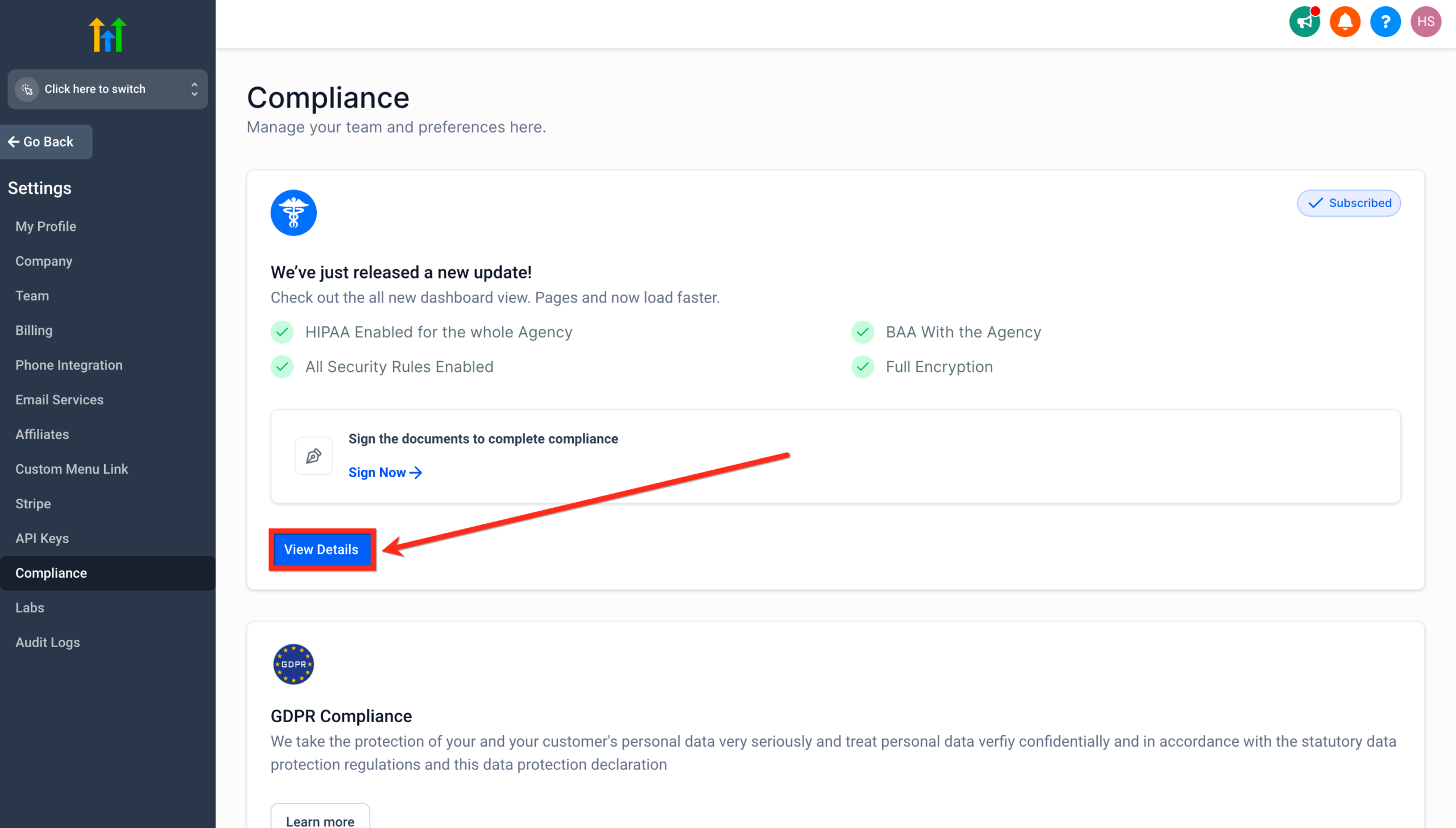Image resolution: width=1456 pixels, height=828 pixels.
Task: Click the Subscribed status chip
Action: (1349, 203)
